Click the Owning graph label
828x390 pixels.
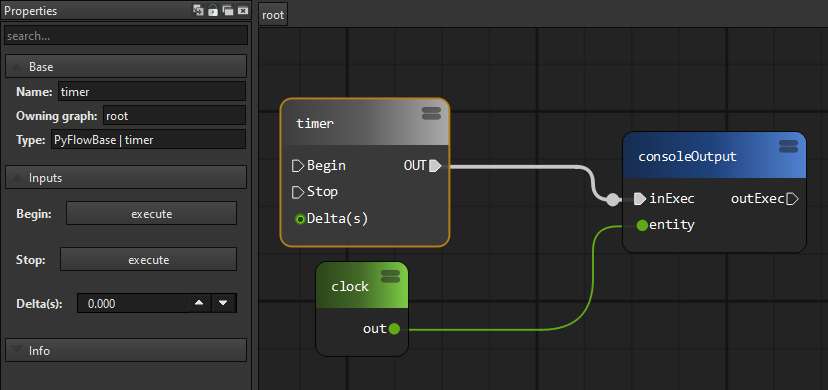(x=57, y=116)
